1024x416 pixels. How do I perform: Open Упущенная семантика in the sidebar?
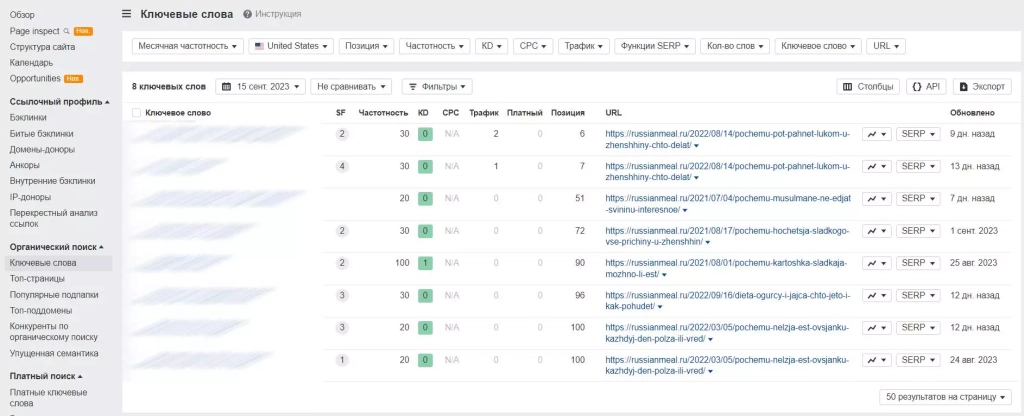click(54, 353)
